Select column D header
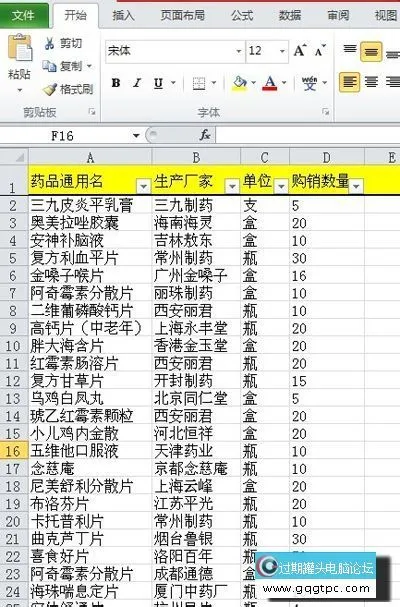 point(326,157)
